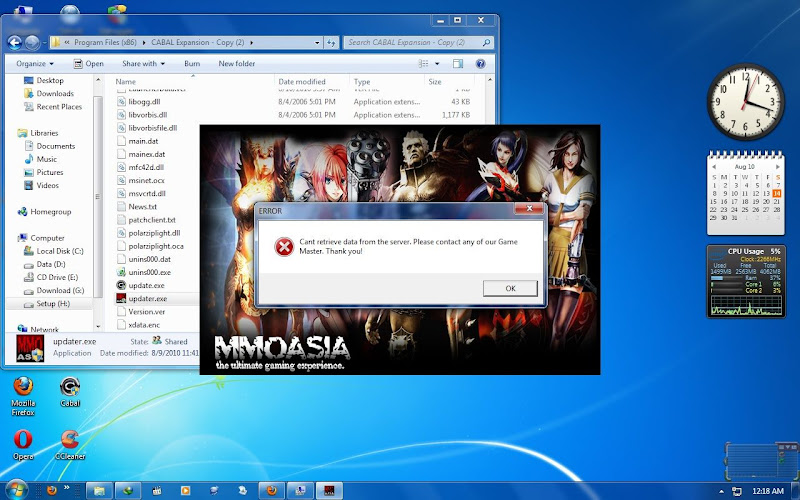
Task: Select update.exe in file list
Action: 146,285
